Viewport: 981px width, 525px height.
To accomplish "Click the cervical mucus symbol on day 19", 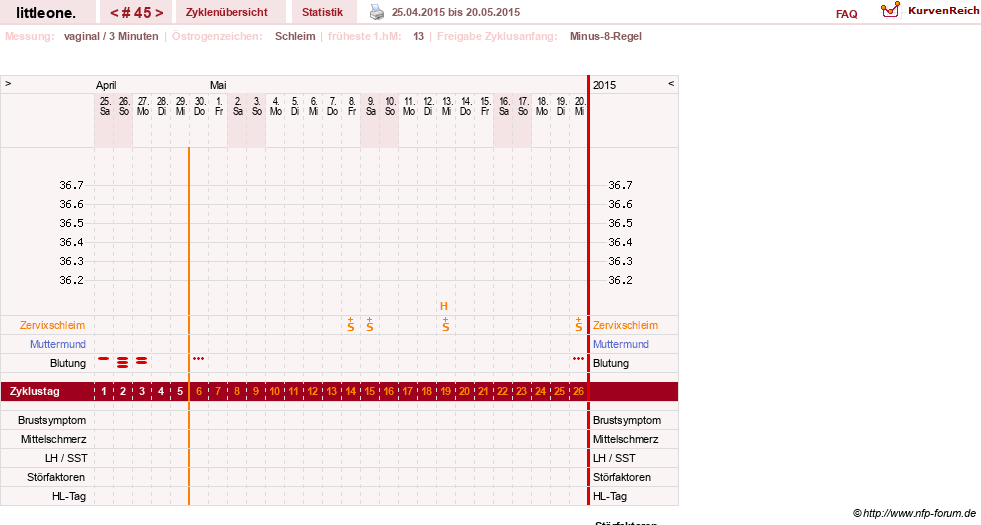I will 445,324.
